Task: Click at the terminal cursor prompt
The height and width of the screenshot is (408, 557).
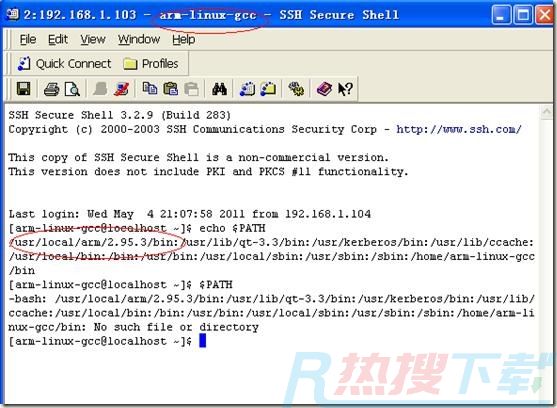Action: tap(202, 341)
